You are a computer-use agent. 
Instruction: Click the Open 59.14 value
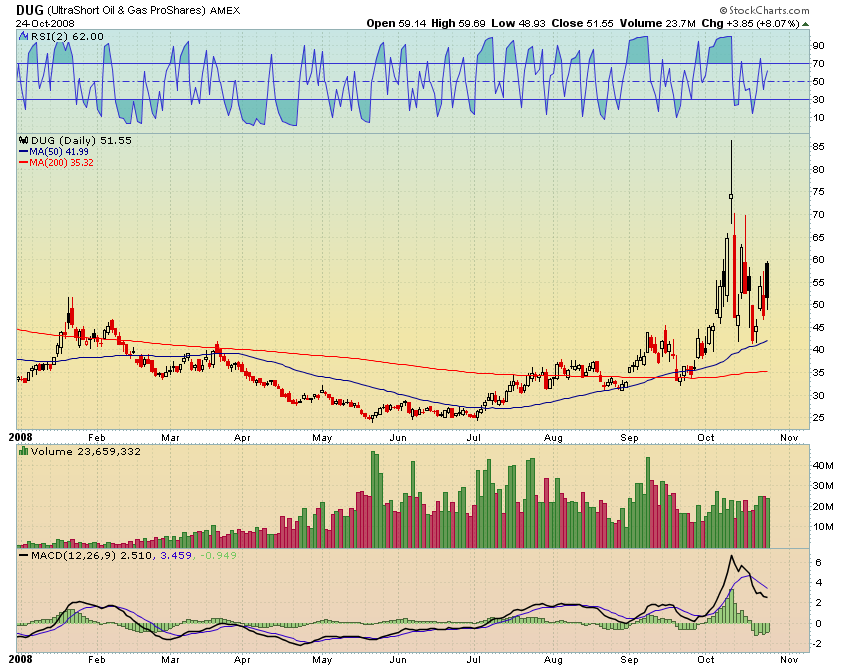coord(396,23)
